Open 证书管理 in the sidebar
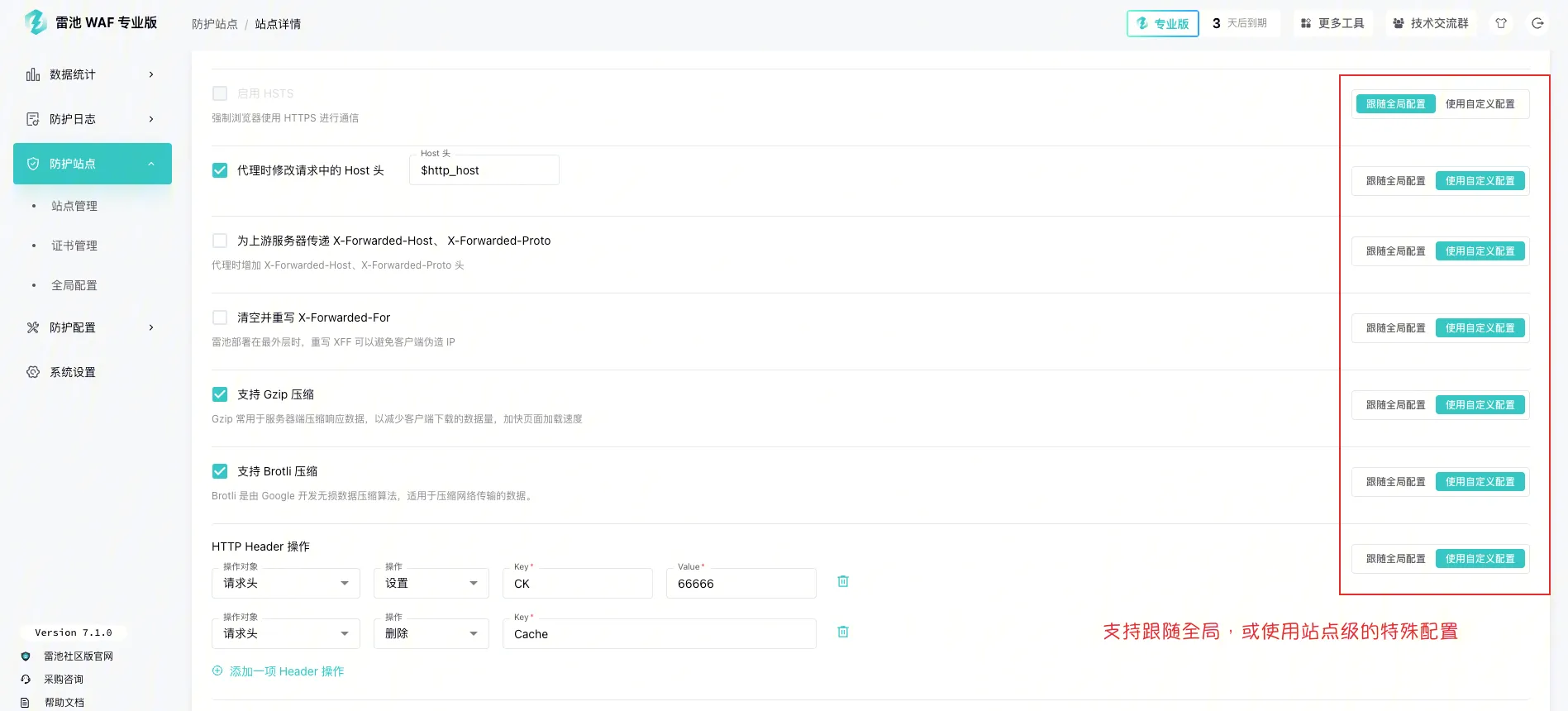 click(74, 246)
